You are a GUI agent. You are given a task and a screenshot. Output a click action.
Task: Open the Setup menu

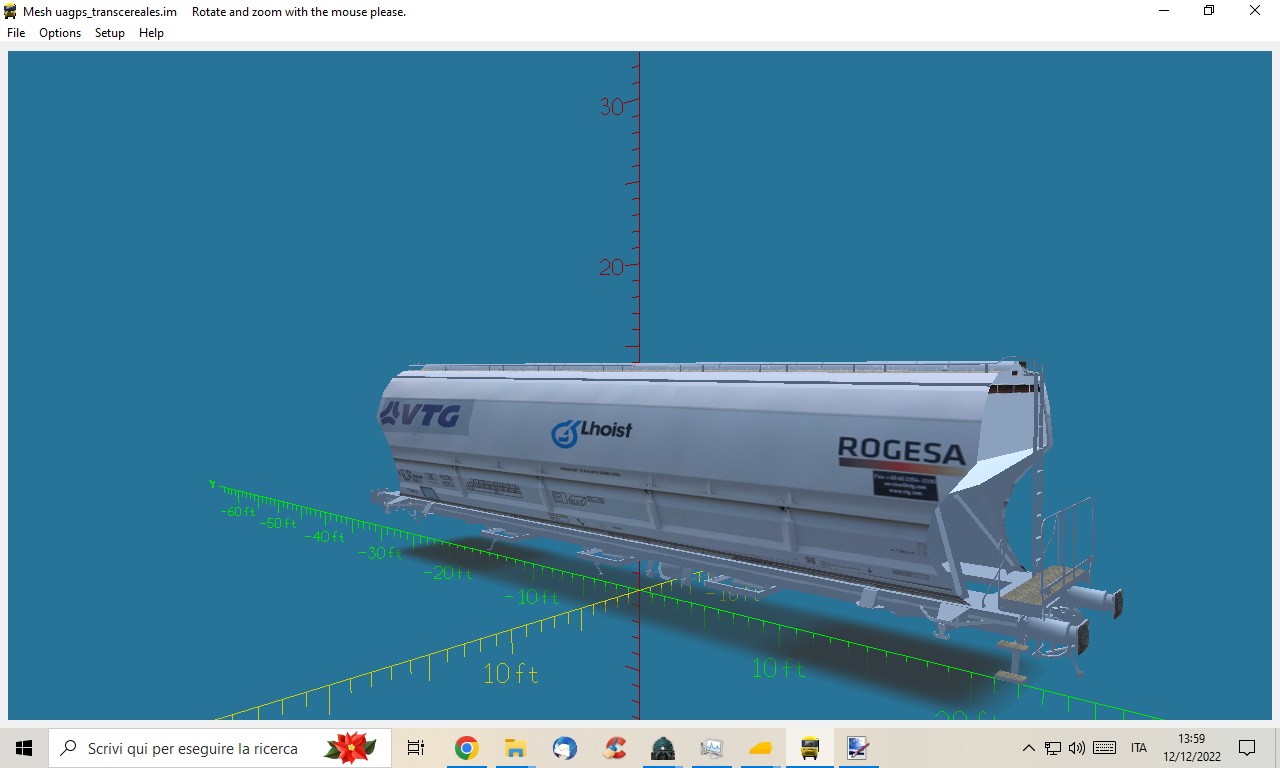pos(110,33)
